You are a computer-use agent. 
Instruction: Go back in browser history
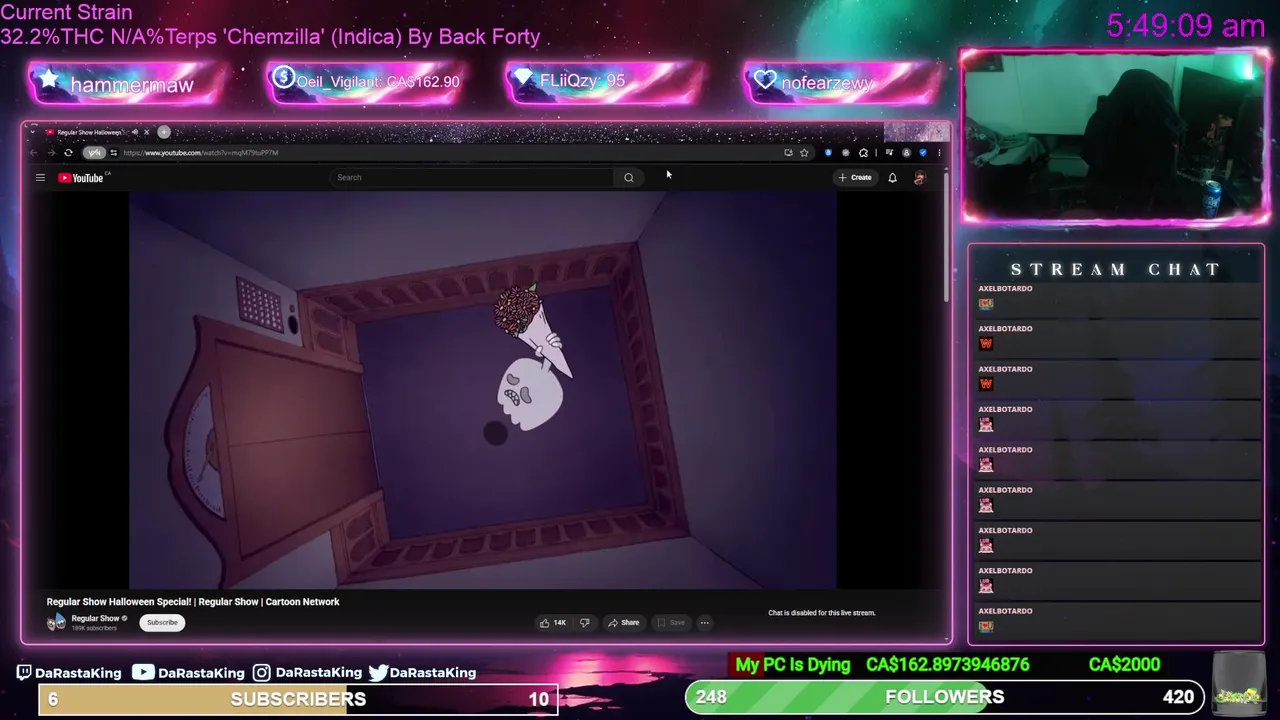[x=33, y=153]
